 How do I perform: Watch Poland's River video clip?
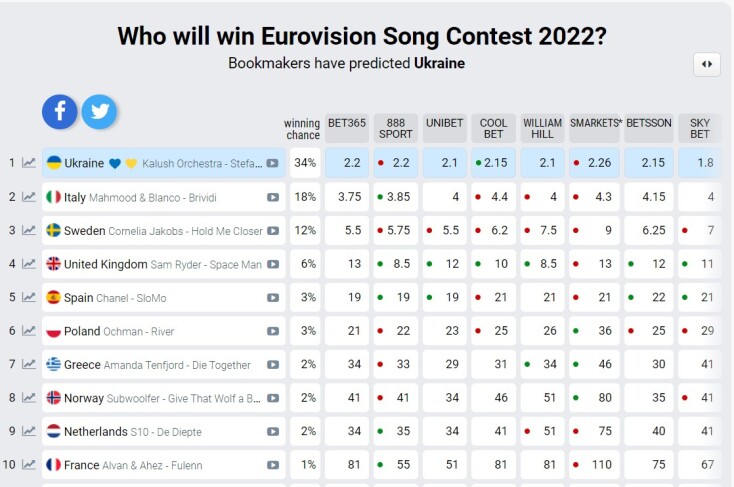coord(273,332)
